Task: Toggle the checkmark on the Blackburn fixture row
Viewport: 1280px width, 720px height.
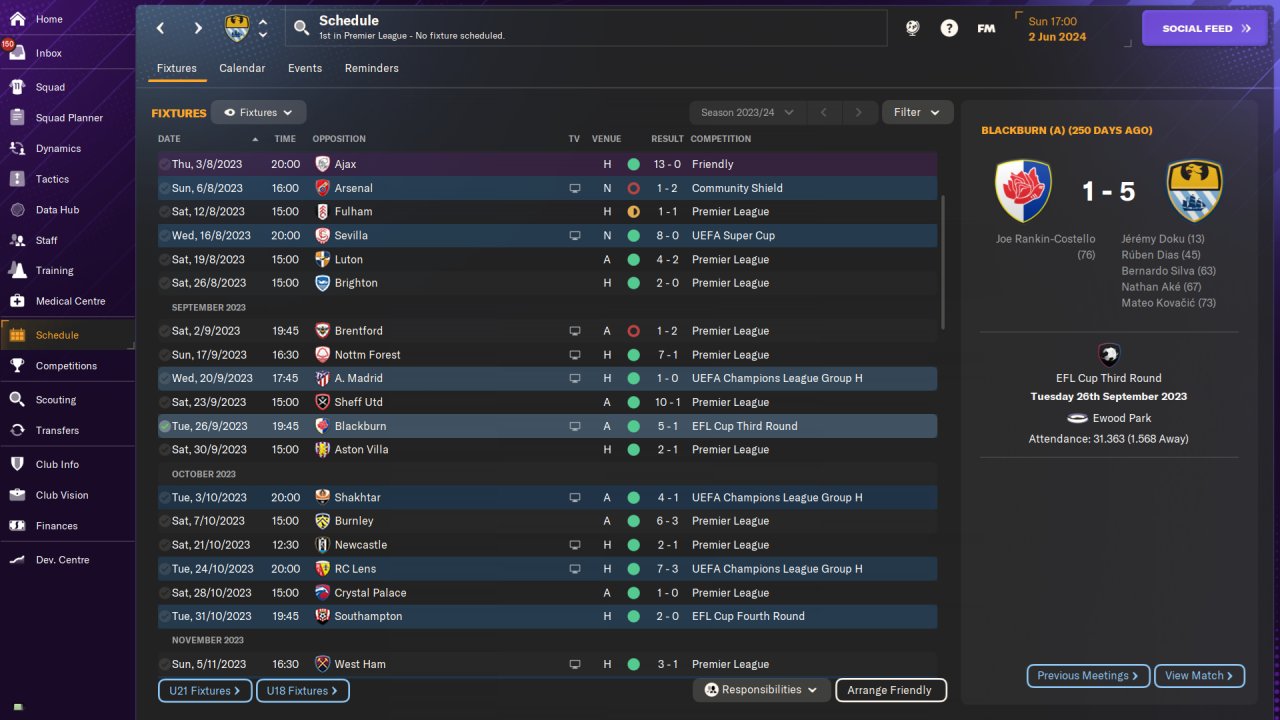Action: coord(164,426)
